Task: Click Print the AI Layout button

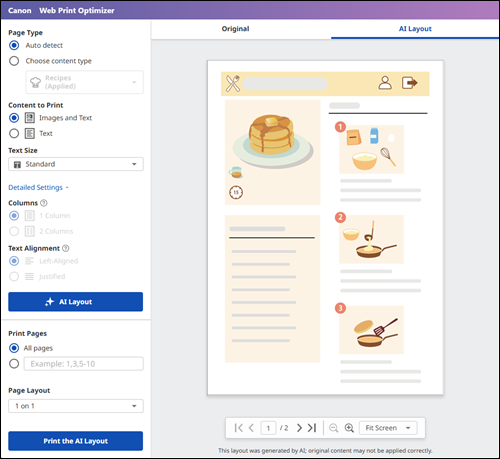Action: click(x=76, y=441)
